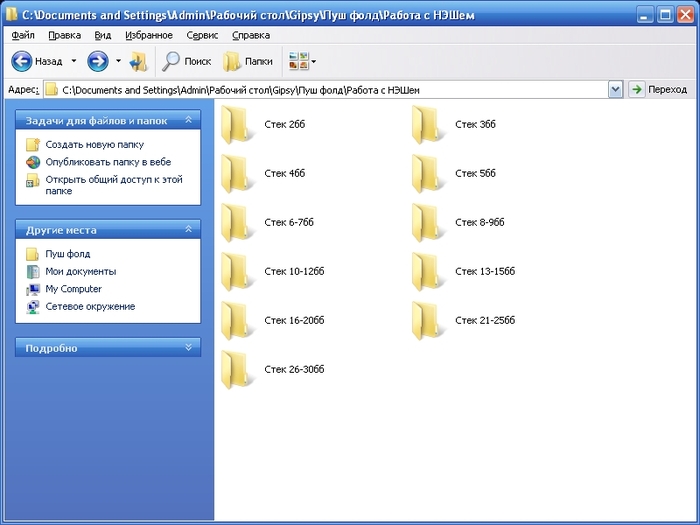Click the Переход go button
This screenshot has height=525, width=700.
pyautogui.click(x=658, y=90)
